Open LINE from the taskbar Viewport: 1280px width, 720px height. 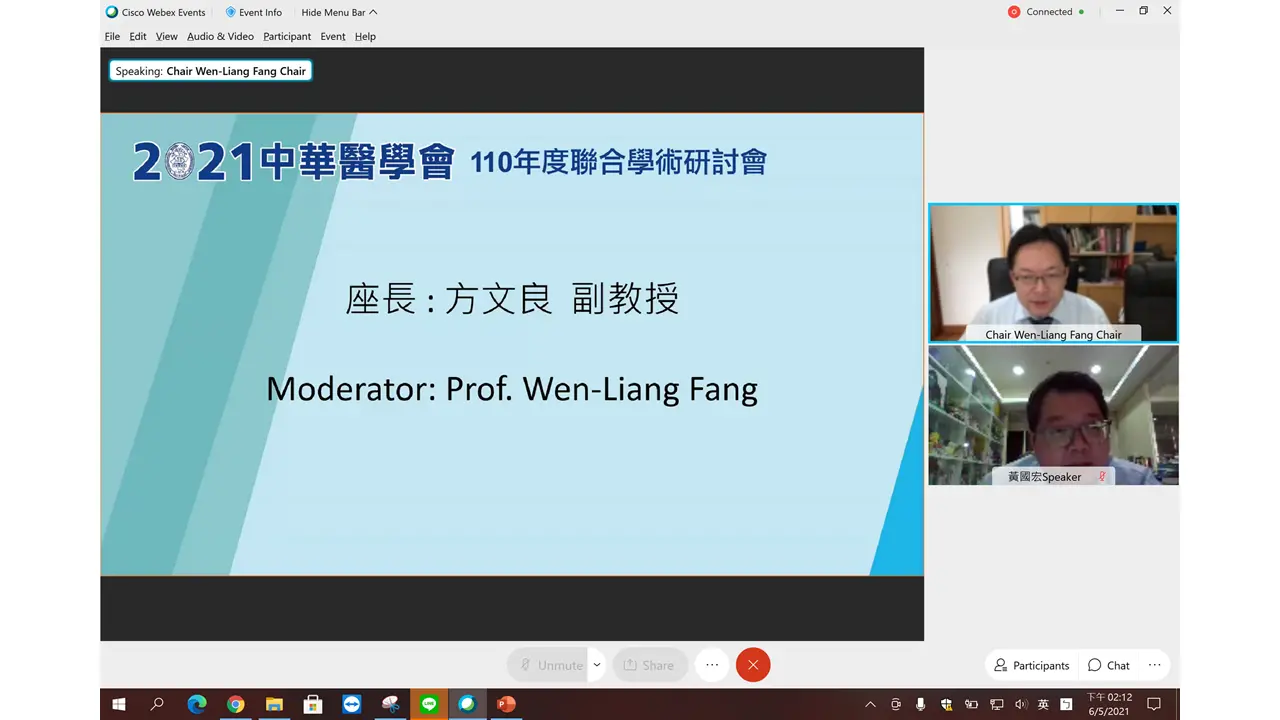[x=428, y=704]
